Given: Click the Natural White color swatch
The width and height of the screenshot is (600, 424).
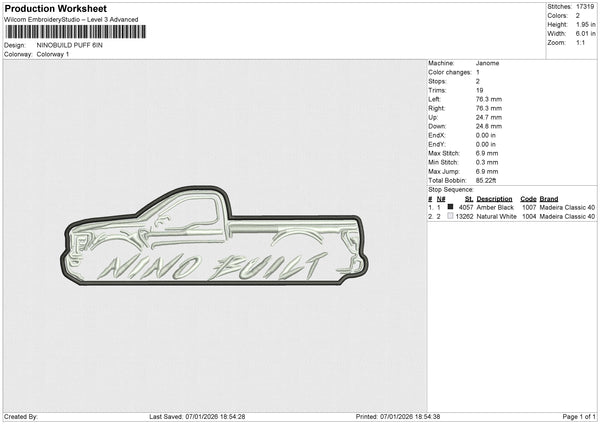Looking at the screenshot, I should pos(450,216).
